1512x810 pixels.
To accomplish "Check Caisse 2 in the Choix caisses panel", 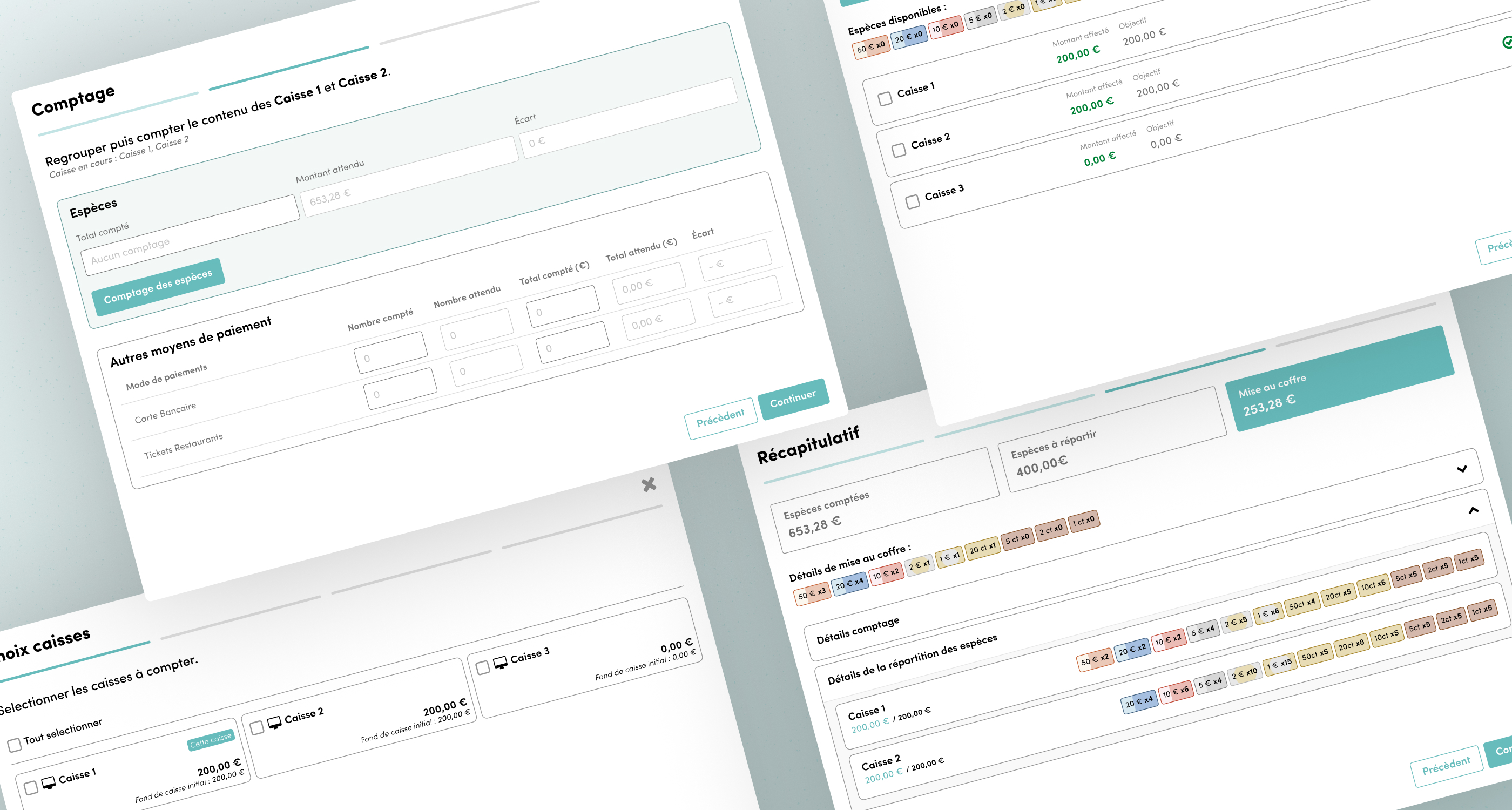I will (x=256, y=728).
